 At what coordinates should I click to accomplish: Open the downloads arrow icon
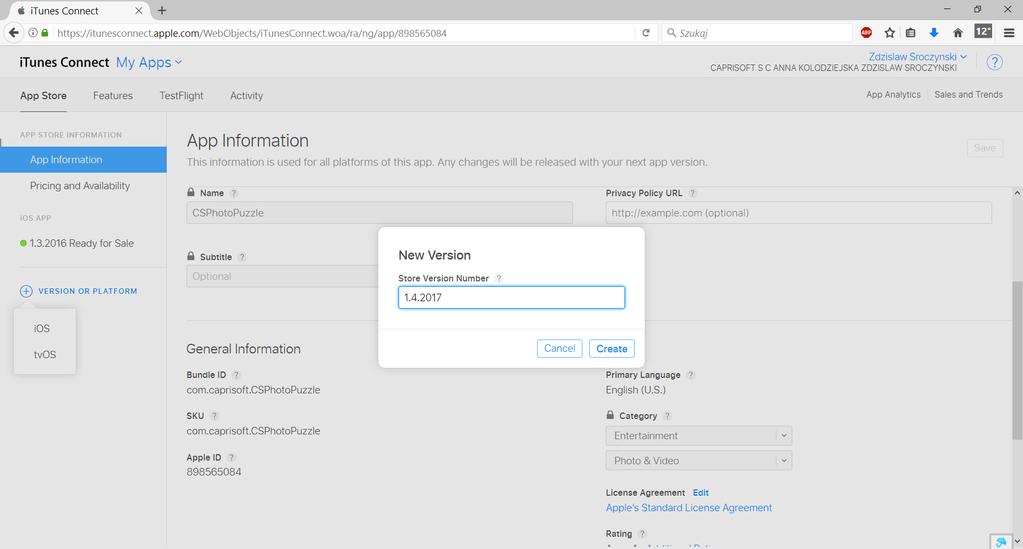pyautogui.click(x=934, y=33)
